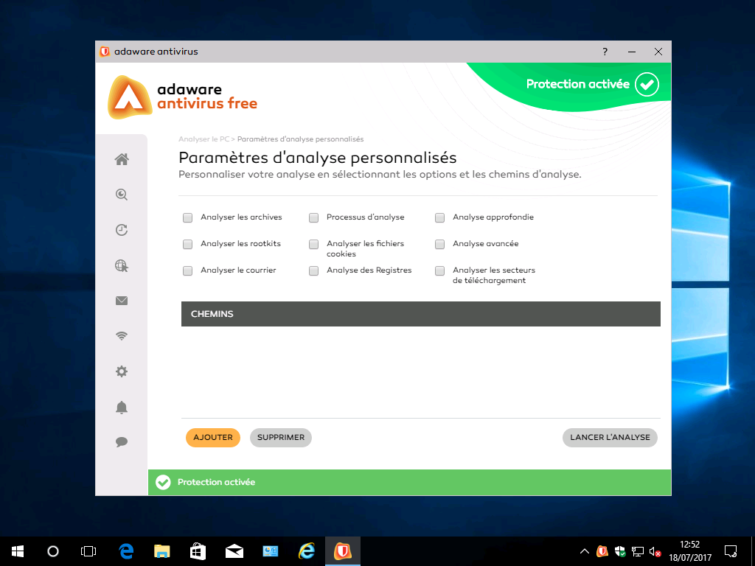Click the CHEMINS header bar

tap(421, 314)
